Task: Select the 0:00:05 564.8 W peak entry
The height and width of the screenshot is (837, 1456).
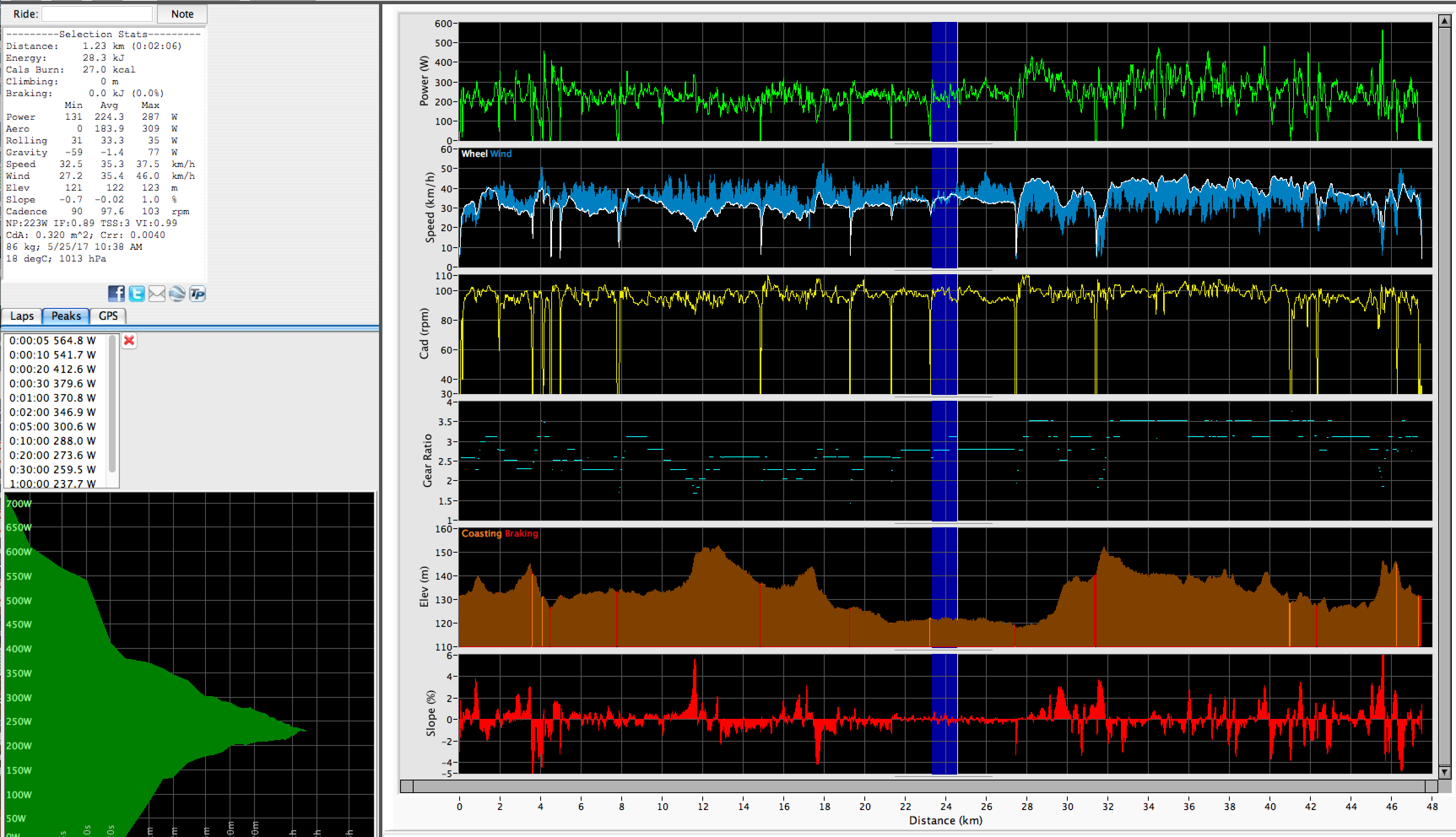Action: click(52, 340)
